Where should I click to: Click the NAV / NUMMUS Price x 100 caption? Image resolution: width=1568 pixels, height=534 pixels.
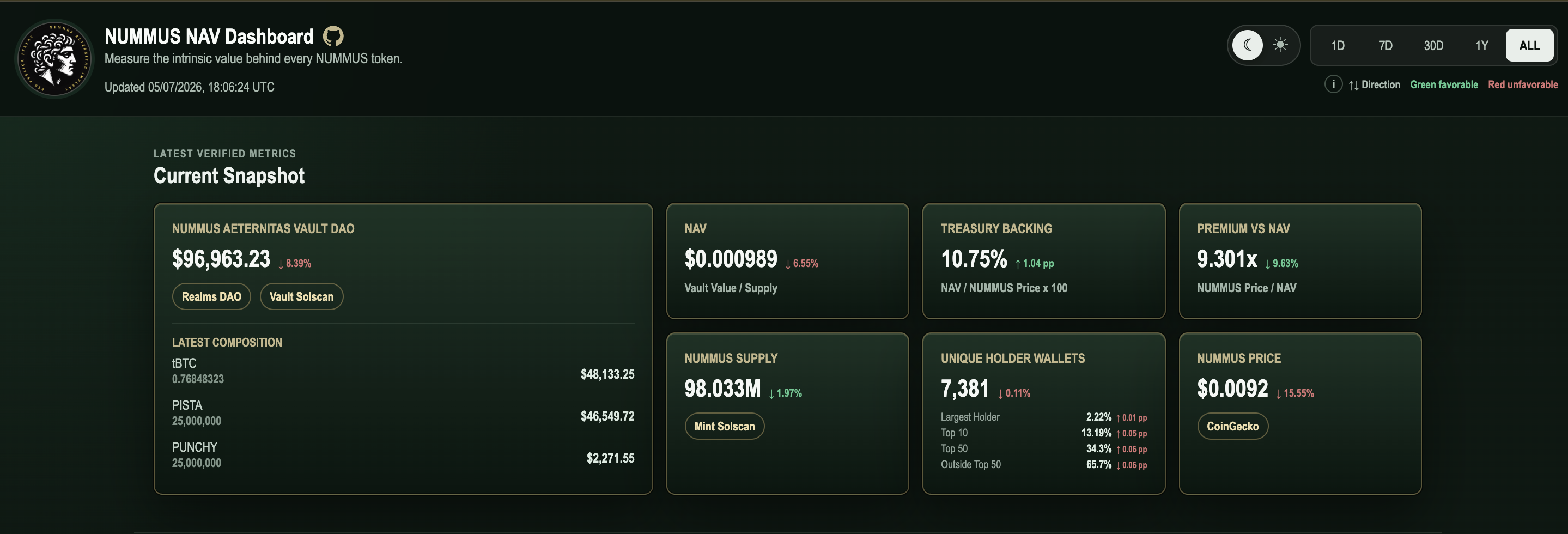click(x=1004, y=288)
